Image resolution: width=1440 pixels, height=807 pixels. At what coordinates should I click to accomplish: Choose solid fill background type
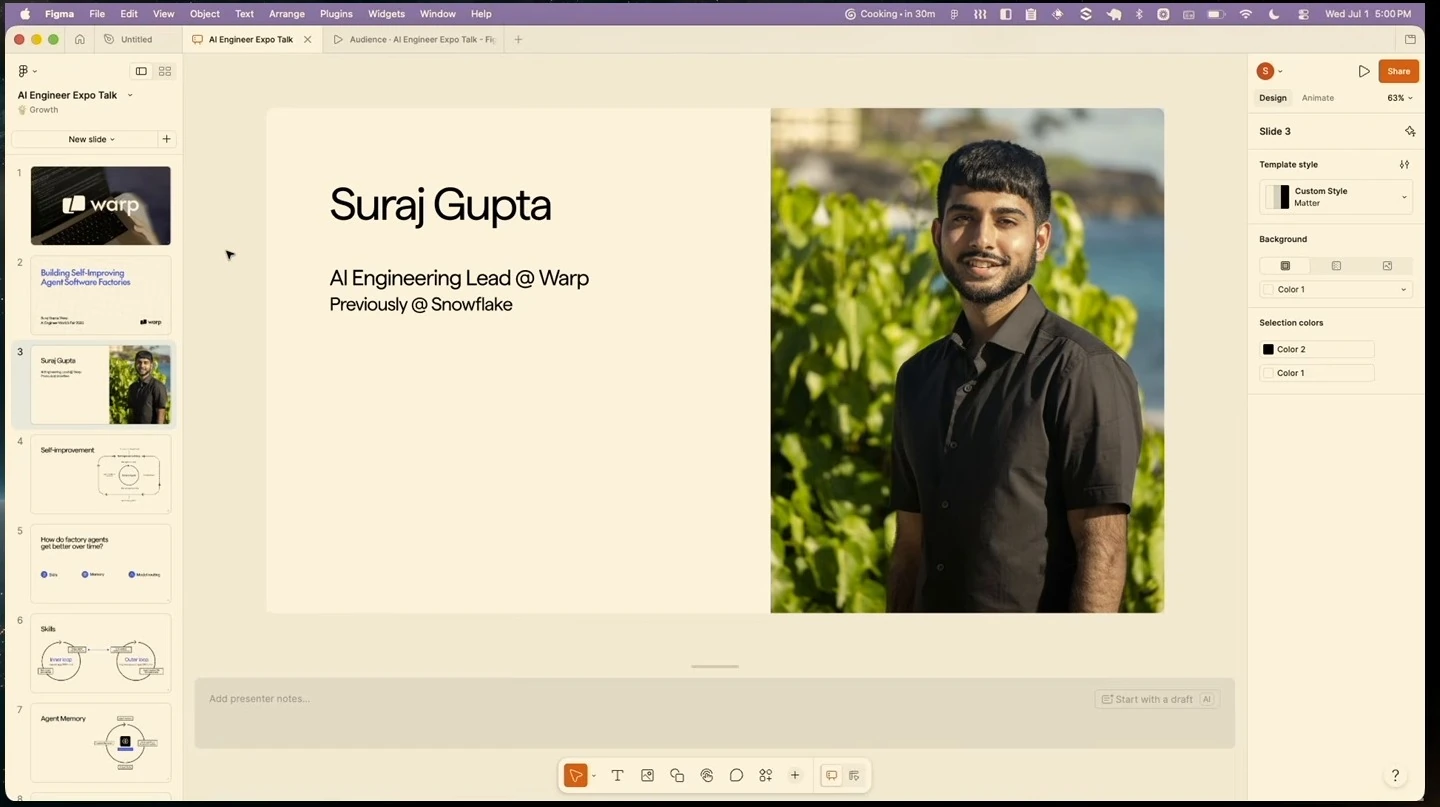(1285, 266)
